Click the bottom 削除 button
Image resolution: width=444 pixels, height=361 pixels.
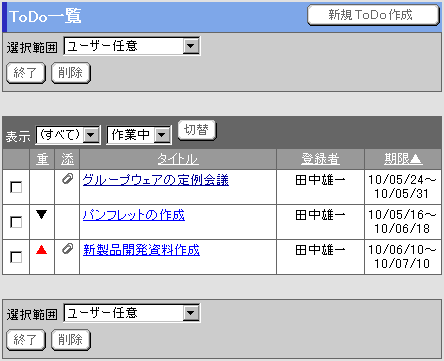tap(71, 340)
